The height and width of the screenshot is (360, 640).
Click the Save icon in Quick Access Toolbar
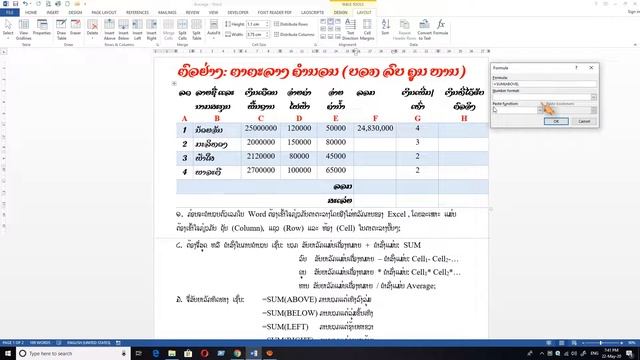click(x=15, y=4)
